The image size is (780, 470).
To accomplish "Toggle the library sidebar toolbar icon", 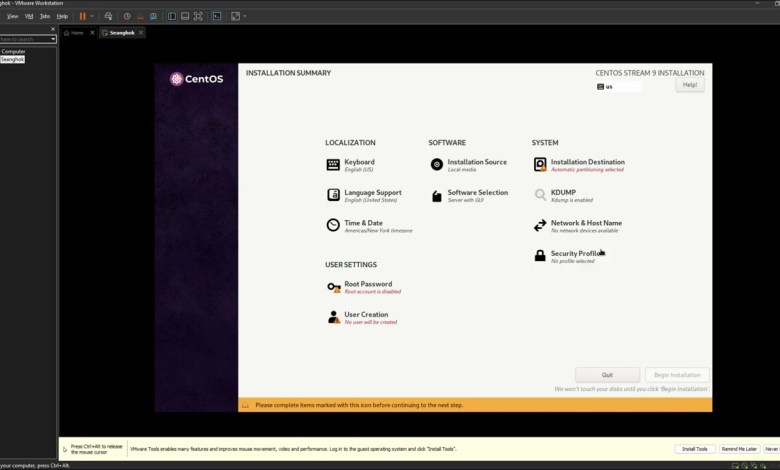I will point(172,16).
